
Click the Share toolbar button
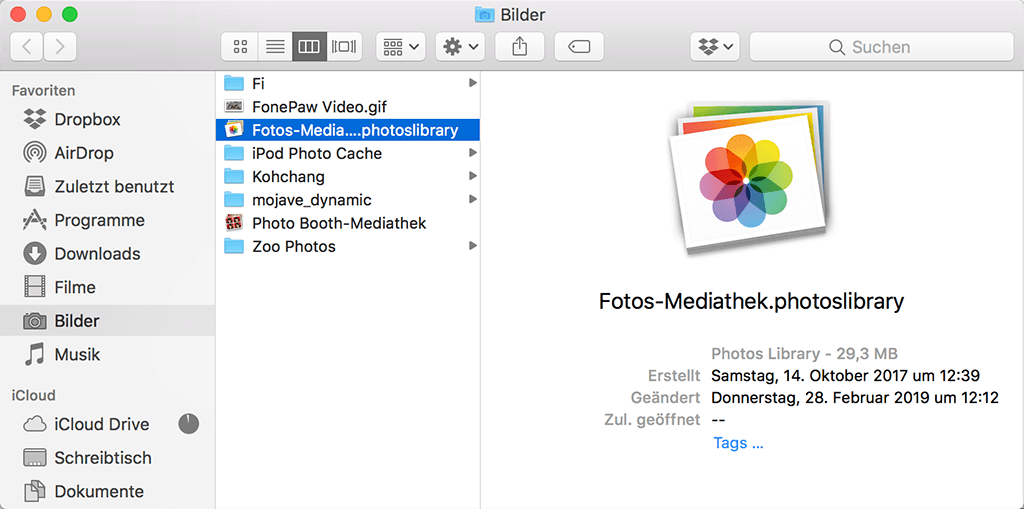click(x=520, y=47)
